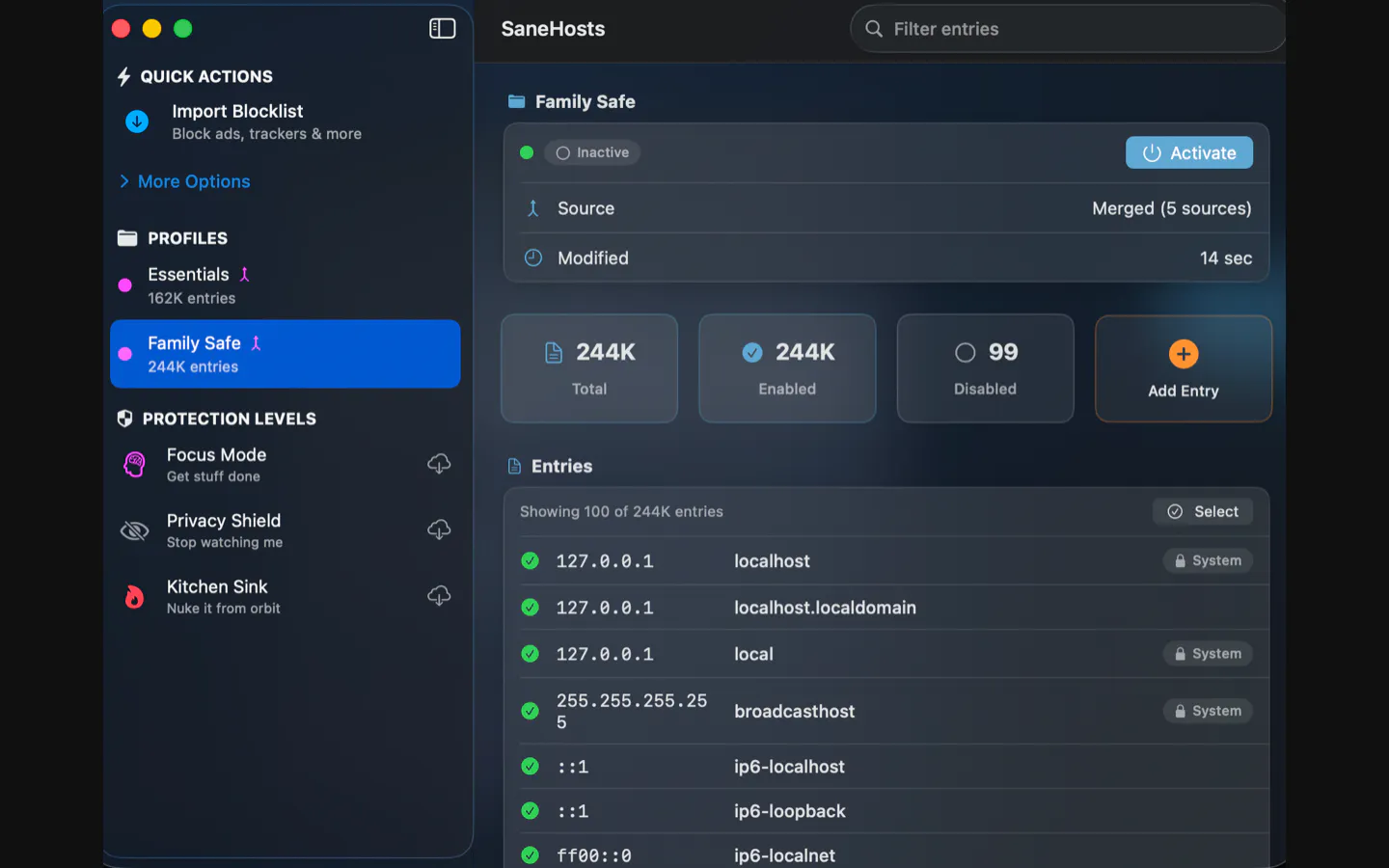The image size is (1389, 868).
Task: Click the magenta color dot for Family Safe
Action: click(124, 354)
